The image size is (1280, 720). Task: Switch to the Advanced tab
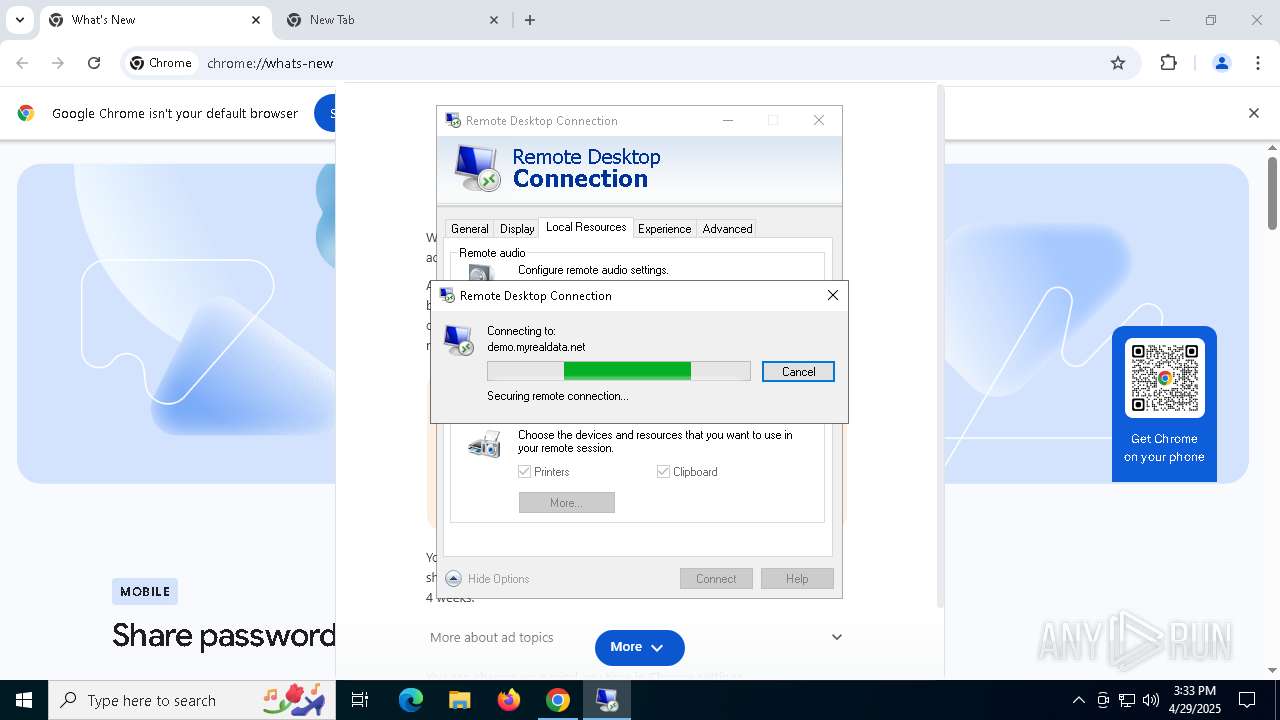coord(727,229)
